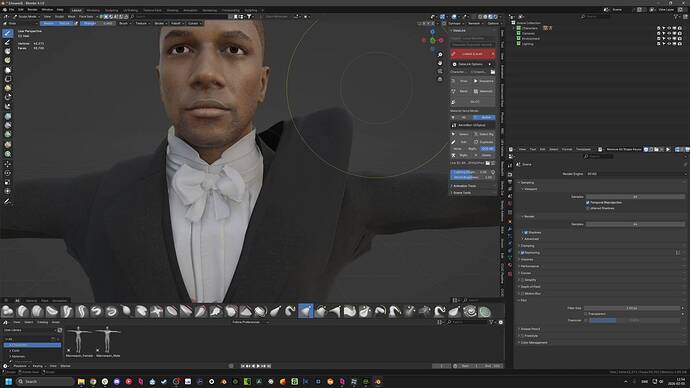Open the File menu
The width and height of the screenshot is (690, 388).
pos(11,9)
